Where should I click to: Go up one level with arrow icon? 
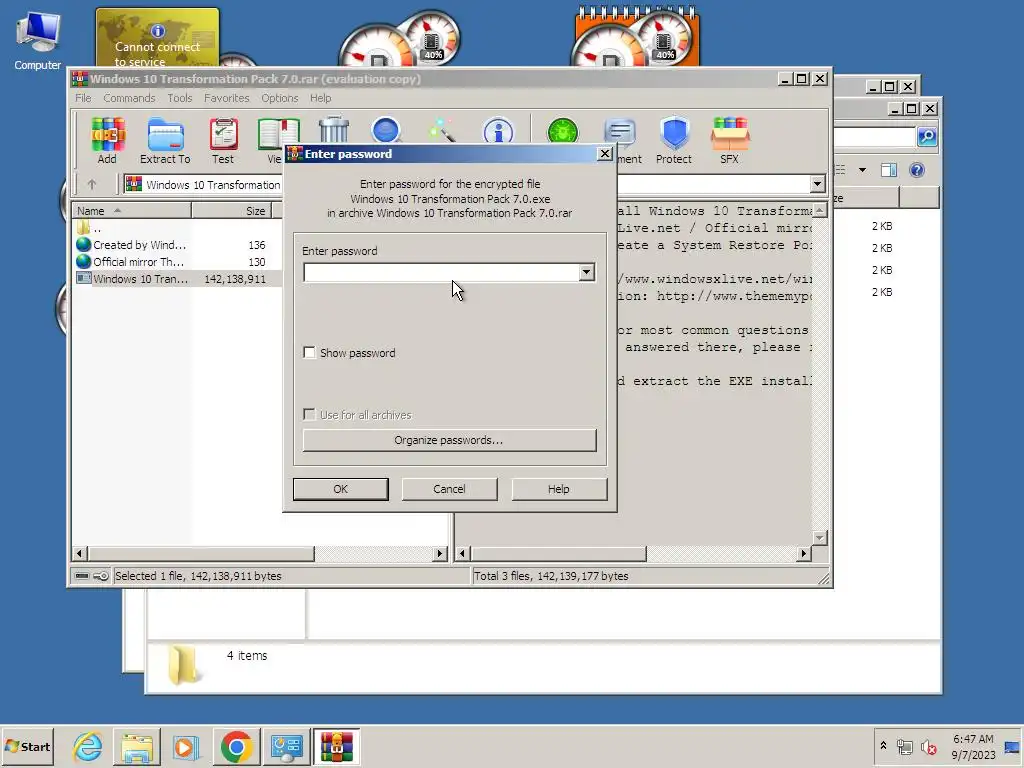pos(92,185)
